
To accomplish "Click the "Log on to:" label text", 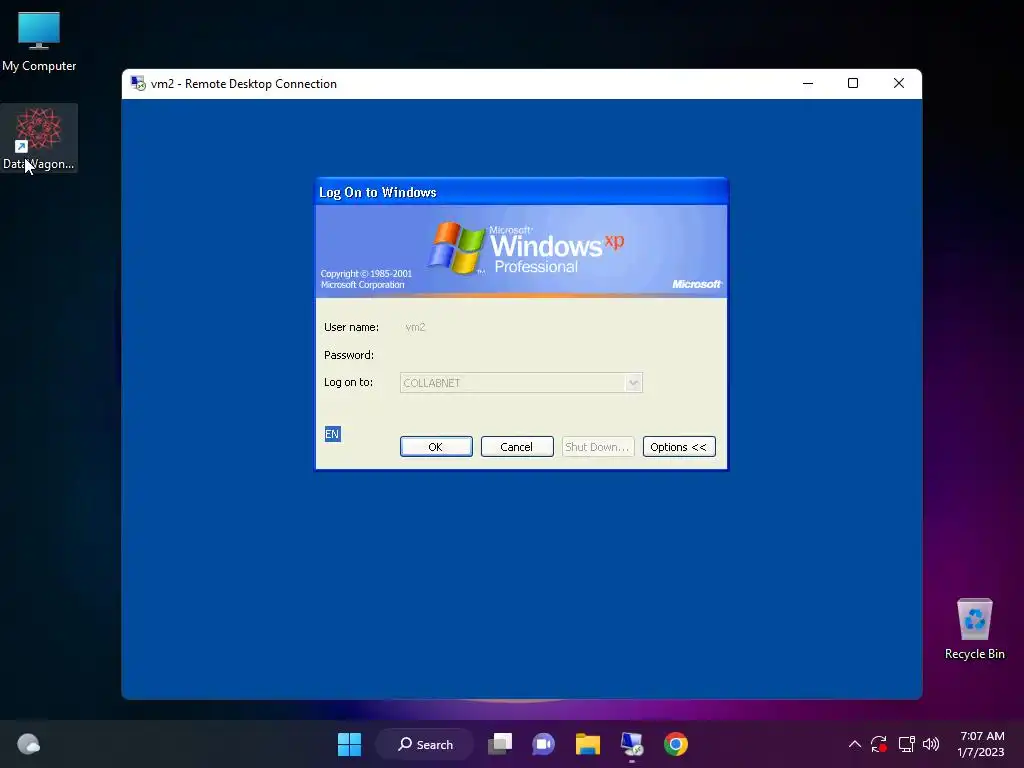I will (x=348, y=382).
